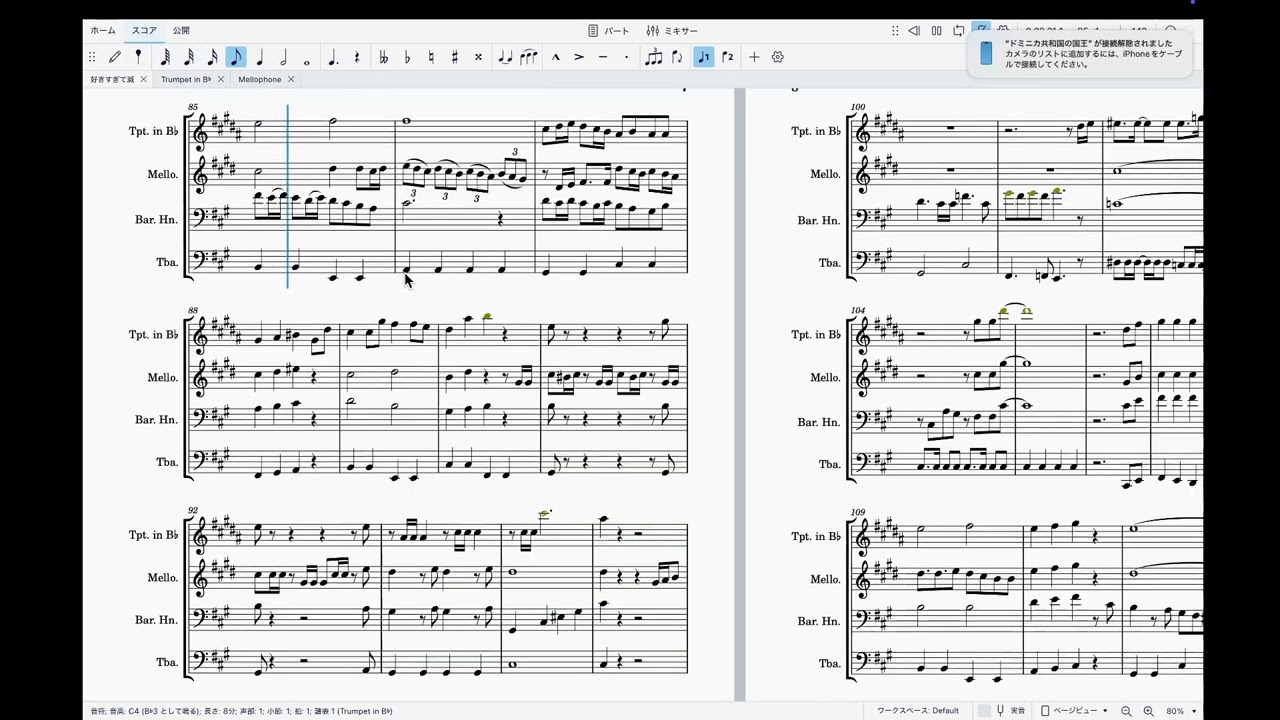1280x720 pixels.
Task: Add a slur
Action: [529, 57]
